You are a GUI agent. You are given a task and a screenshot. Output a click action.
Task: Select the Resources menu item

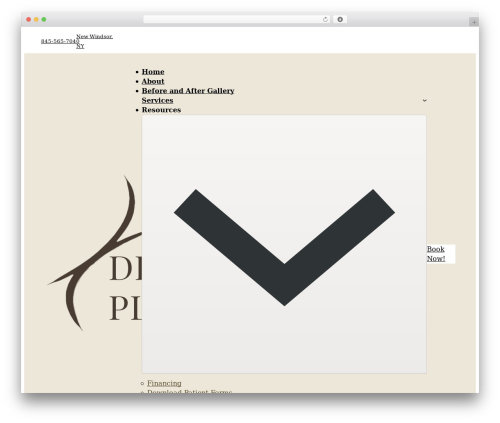point(161,110)
